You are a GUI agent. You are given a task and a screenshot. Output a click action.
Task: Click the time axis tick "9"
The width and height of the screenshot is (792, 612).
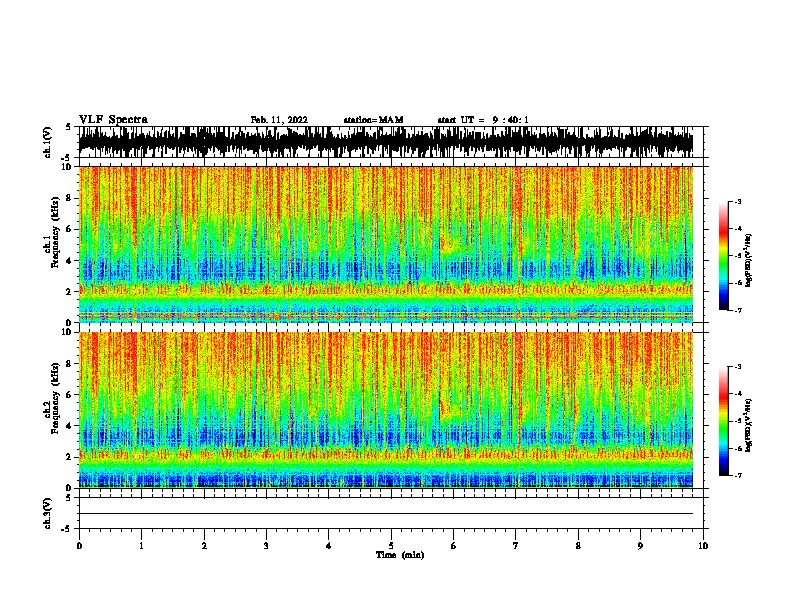coord(640,545)
